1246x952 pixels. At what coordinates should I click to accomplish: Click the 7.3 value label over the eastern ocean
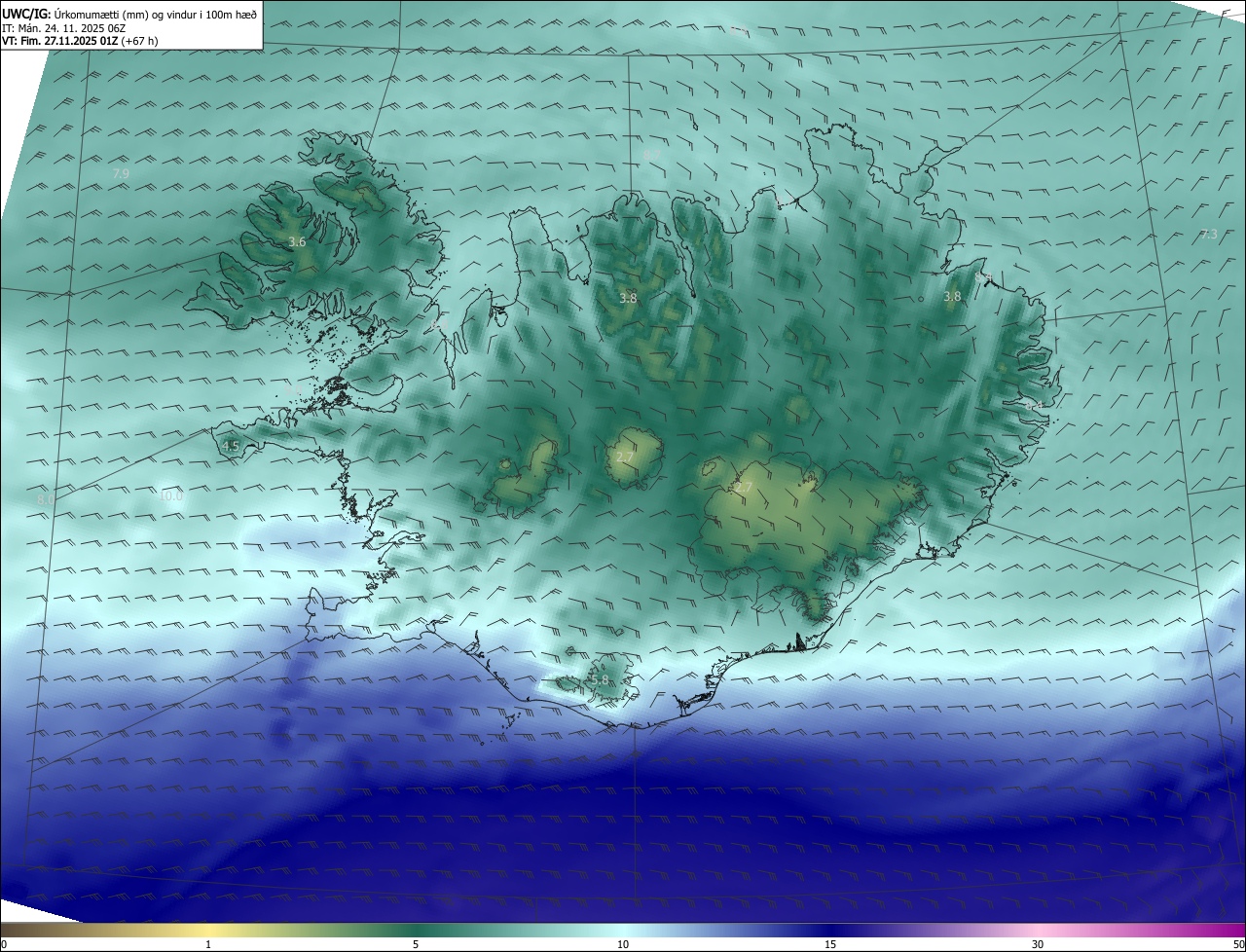click(1209, 235)
